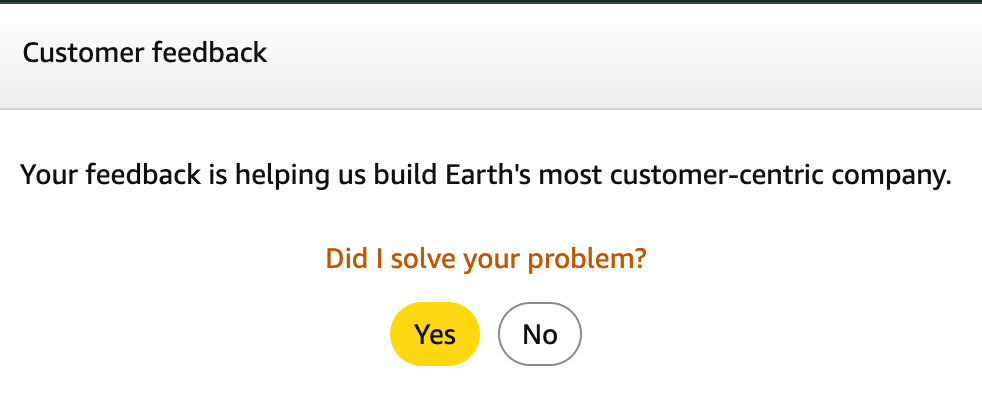This screenshot has height=414, width=982.
Task: Click the yellow Yes button
Action: [434, 334]
